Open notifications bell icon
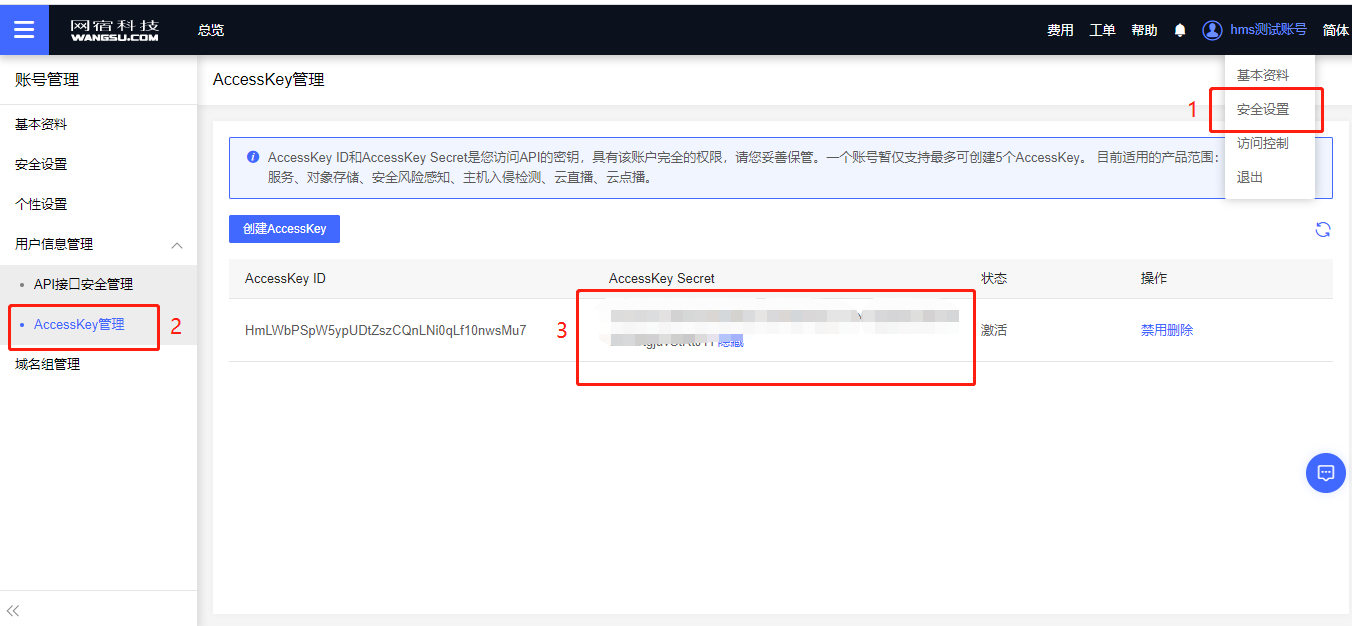Image resolution: width=1352 pixels, height=626 pixels. pyautogui.click(x=1180, y=30)
